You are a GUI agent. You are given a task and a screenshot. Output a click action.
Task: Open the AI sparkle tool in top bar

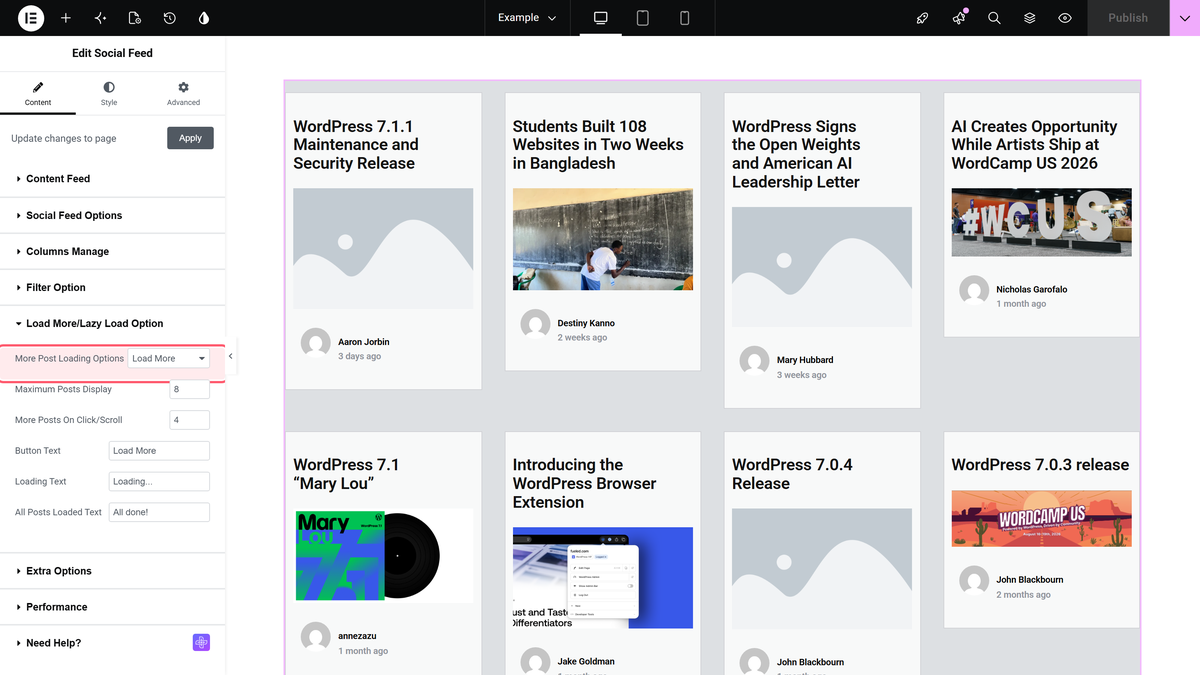tap(100, 18)
